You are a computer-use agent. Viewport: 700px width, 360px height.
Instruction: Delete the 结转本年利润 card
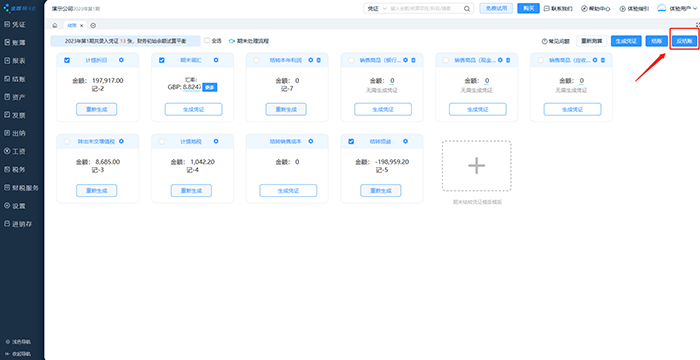point(319,60)
